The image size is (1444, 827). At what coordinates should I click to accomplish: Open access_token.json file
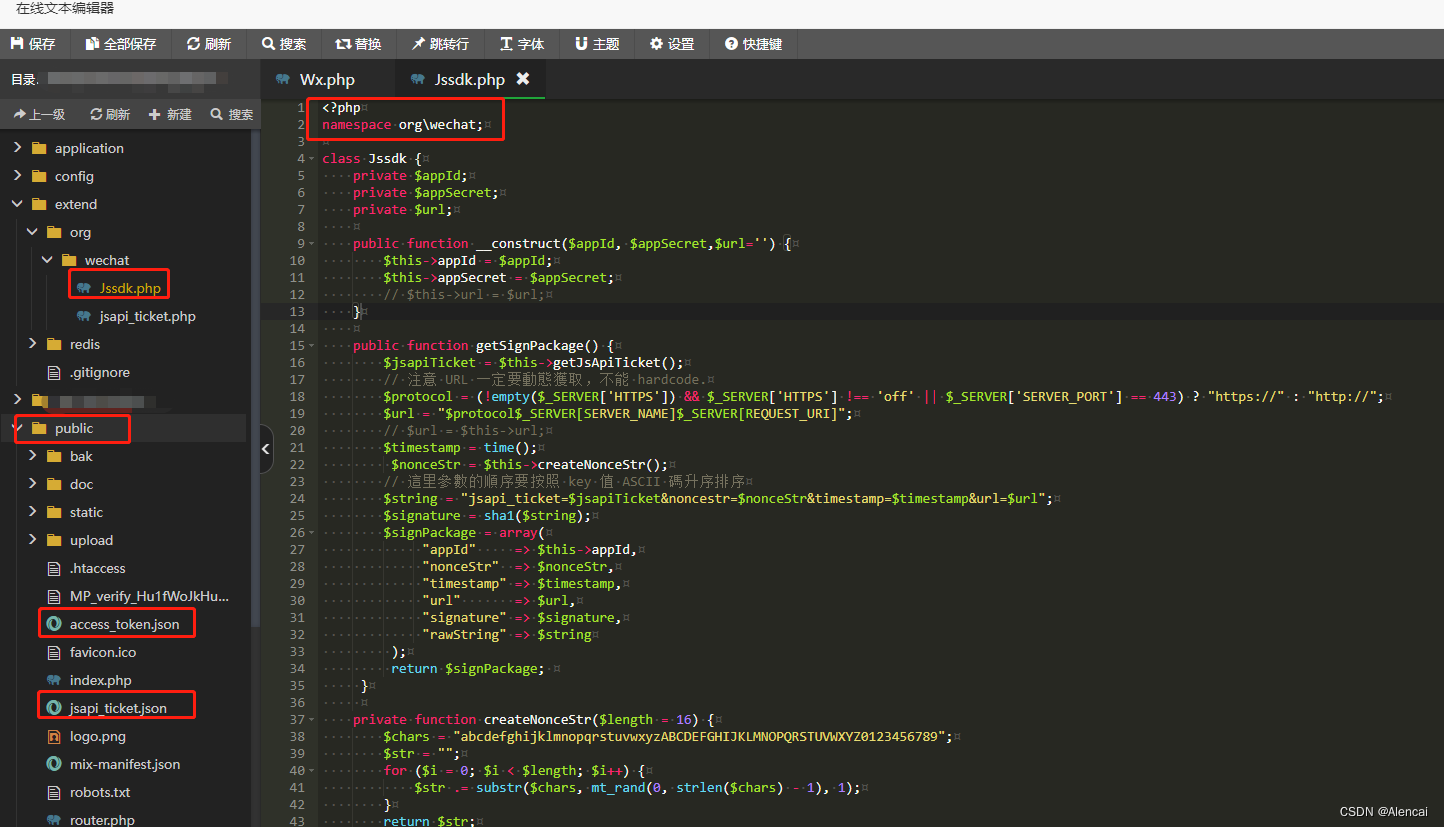124,624
